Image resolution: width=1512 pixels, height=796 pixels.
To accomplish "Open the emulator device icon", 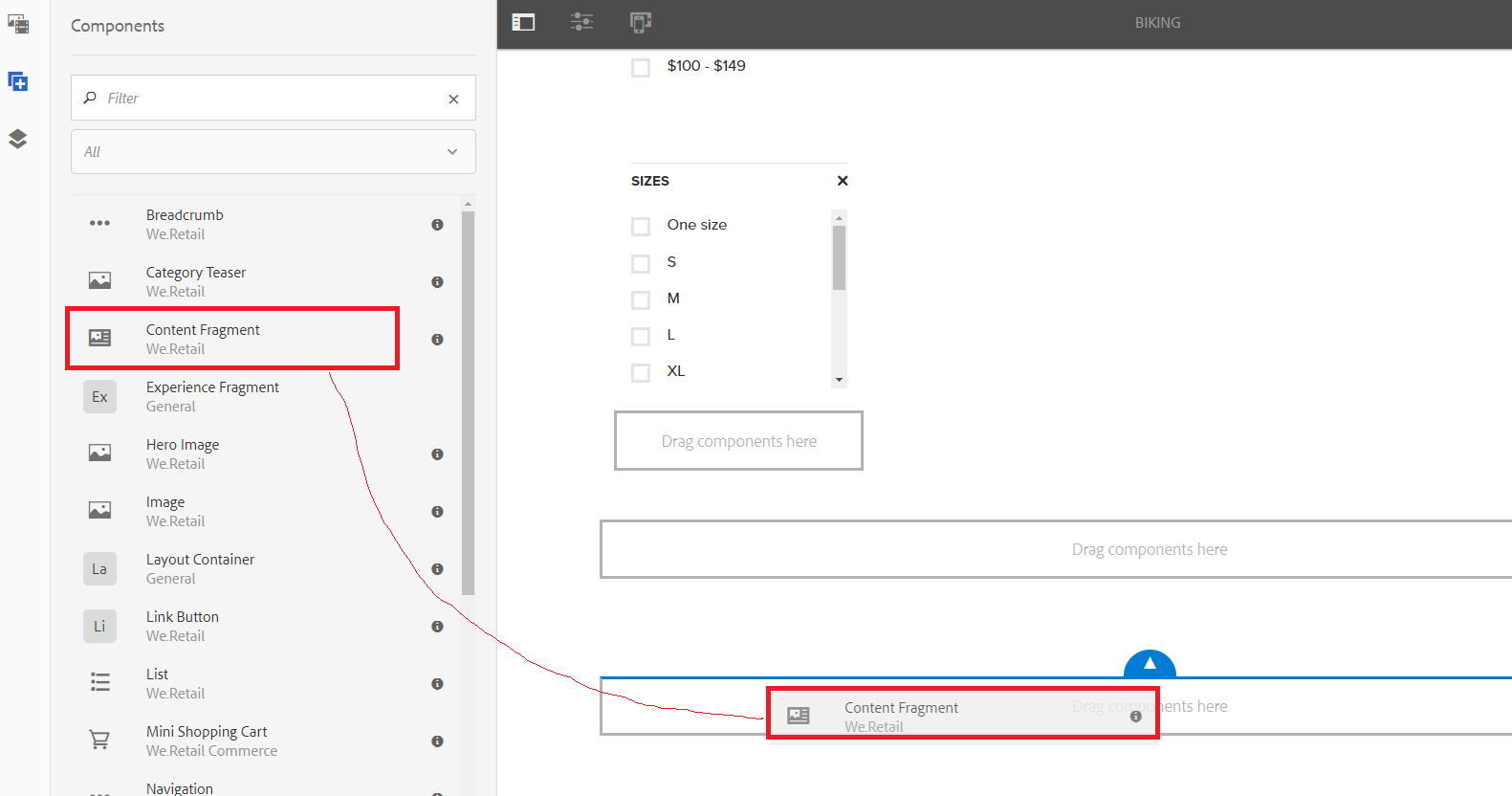I will point(641,22).
